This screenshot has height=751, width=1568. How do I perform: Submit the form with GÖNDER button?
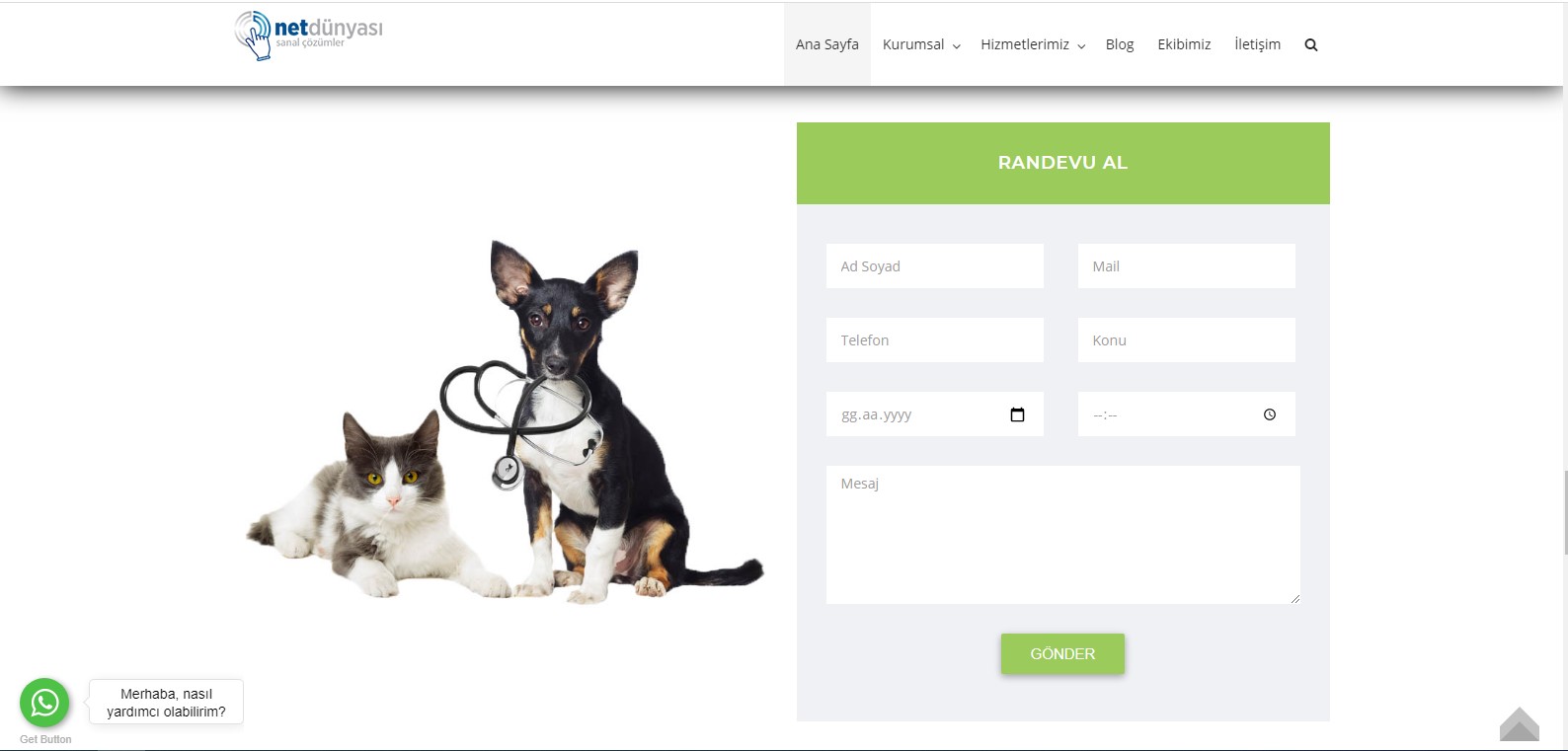1062,654
